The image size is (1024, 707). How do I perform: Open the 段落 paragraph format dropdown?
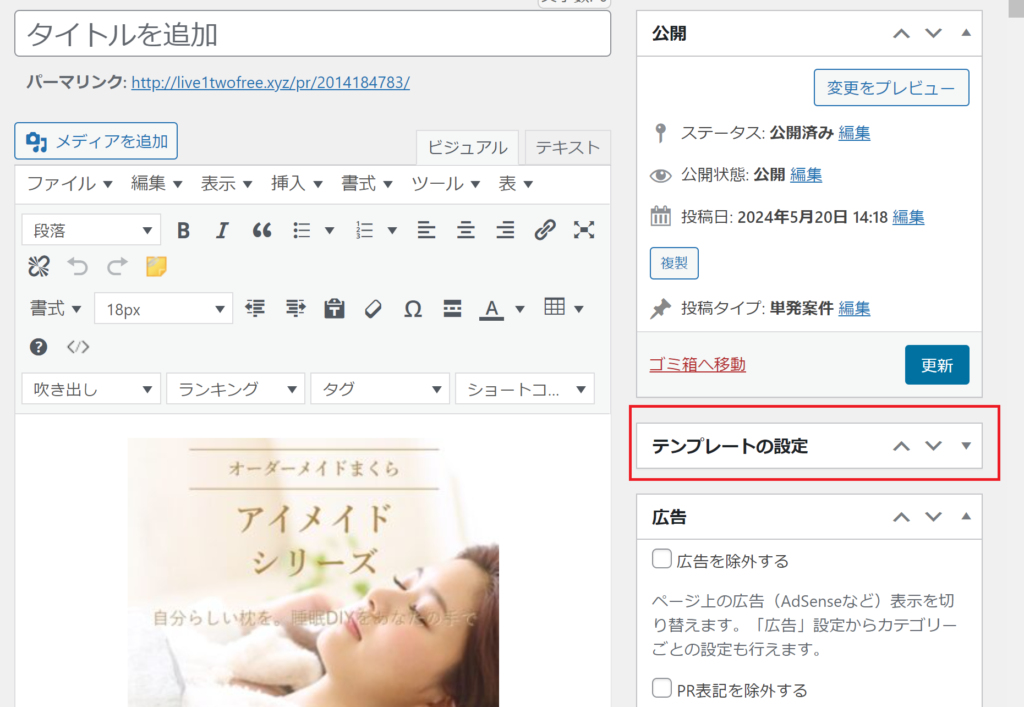(x=91, y=230)
